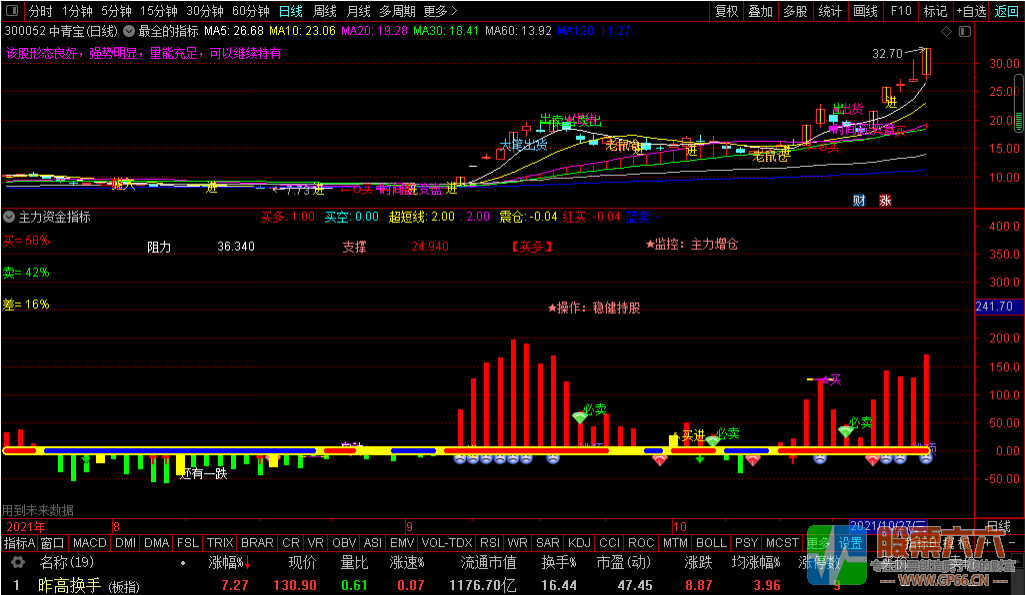1025x595 pixels.
Task: Select the DMI indicator
Action: [x=126, y=543]
